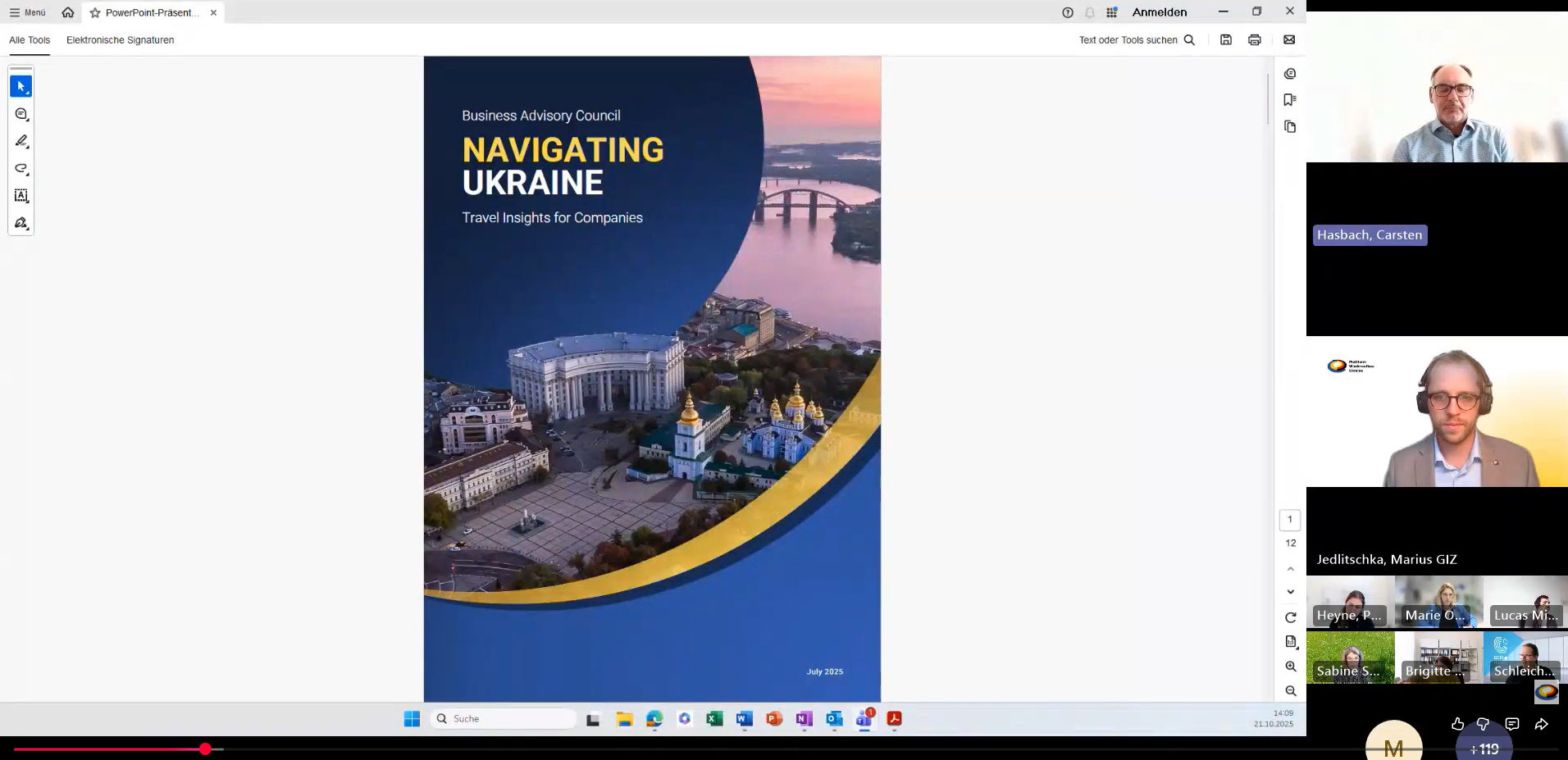
Task: Star the PowerPoint-Präsent tab as favorite
Action: pos(95,13)
